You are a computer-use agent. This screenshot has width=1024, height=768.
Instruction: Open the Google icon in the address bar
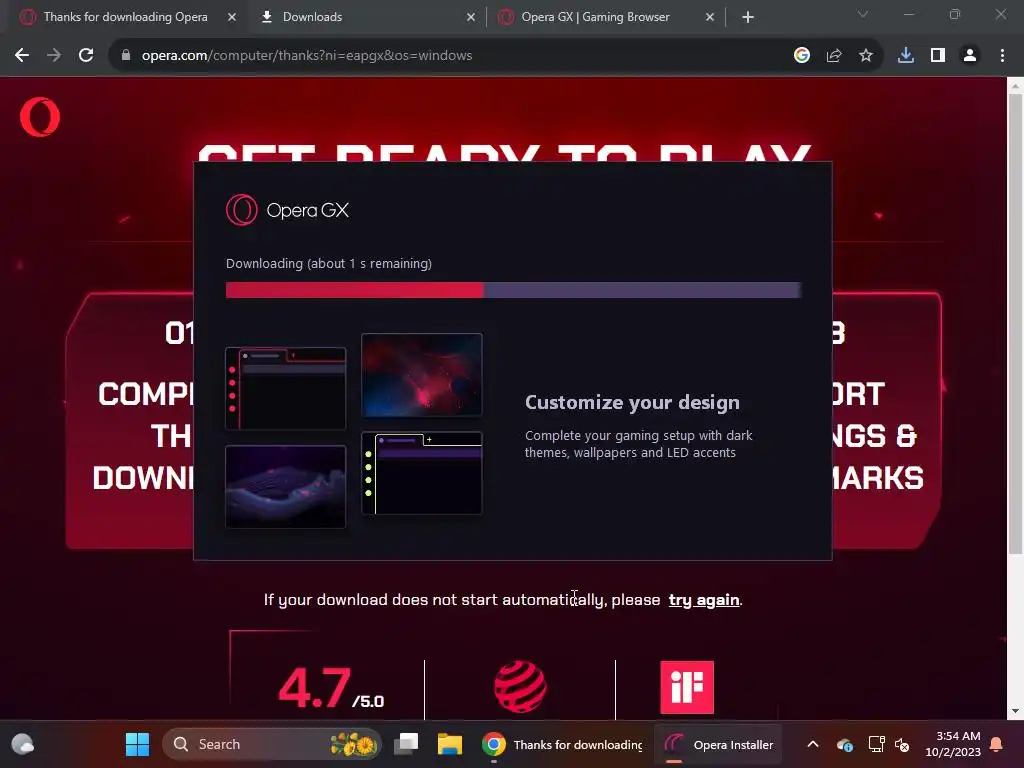802,56
